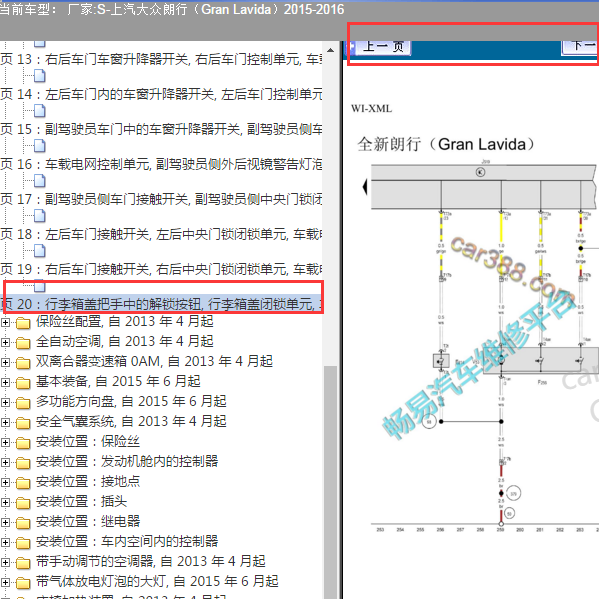Select page 16 车载电网控制单元 entry
This screenshot has height=599, width=599.
click(x=161, y=164)
